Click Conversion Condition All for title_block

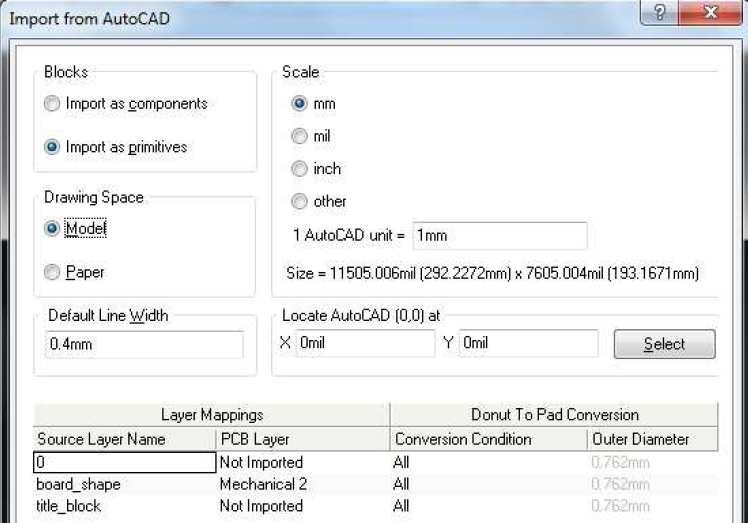click(x=488, y=506)
